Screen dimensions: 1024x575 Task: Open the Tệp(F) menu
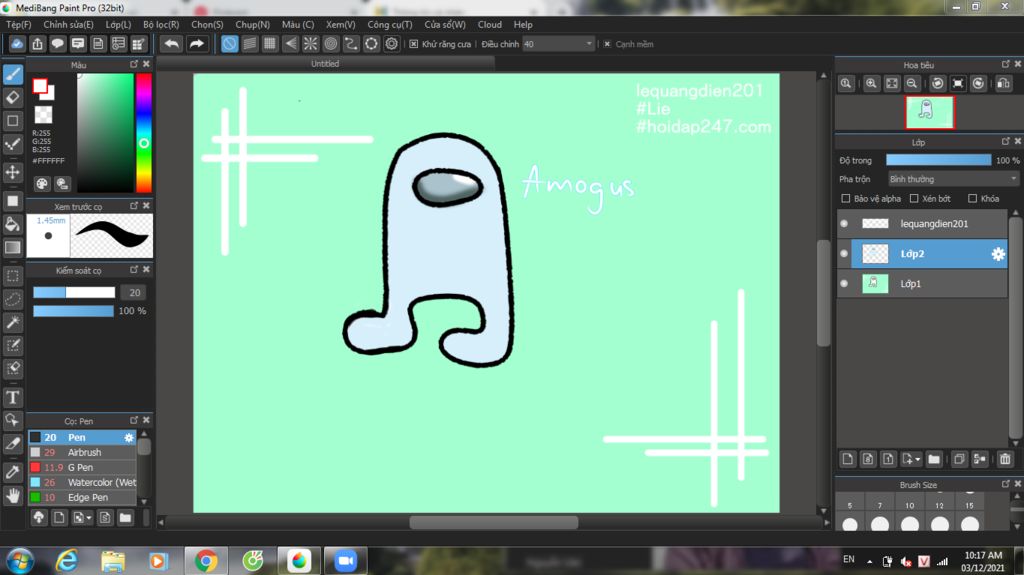pos(18,24)
